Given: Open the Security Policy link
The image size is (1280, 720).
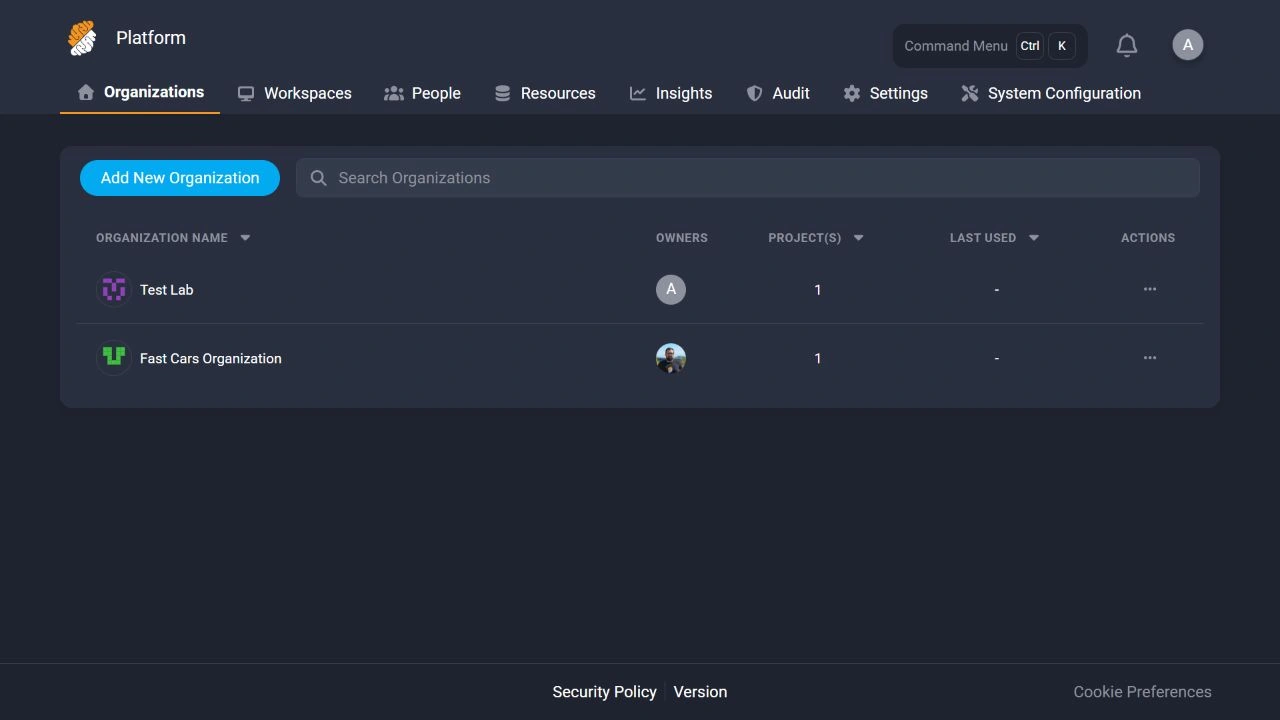Looking at the screenshot, I should tap(605, 692).
